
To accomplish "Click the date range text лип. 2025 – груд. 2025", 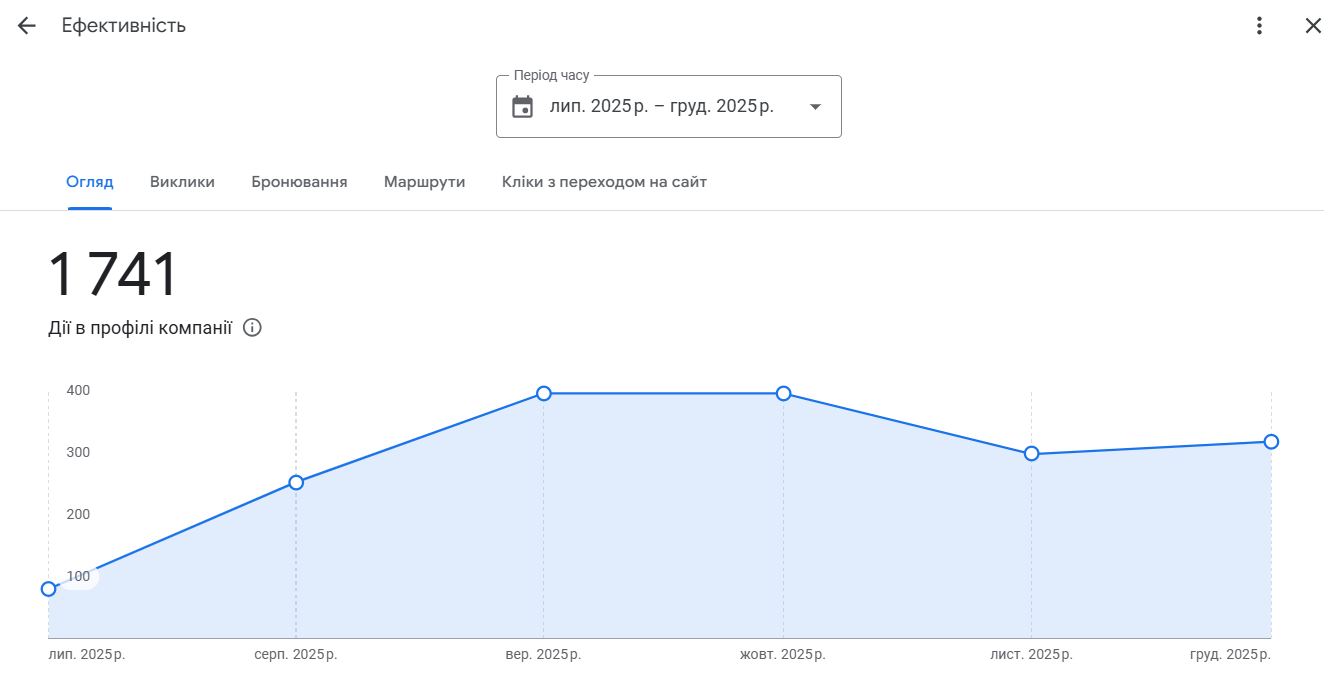I will click(661, 106).
